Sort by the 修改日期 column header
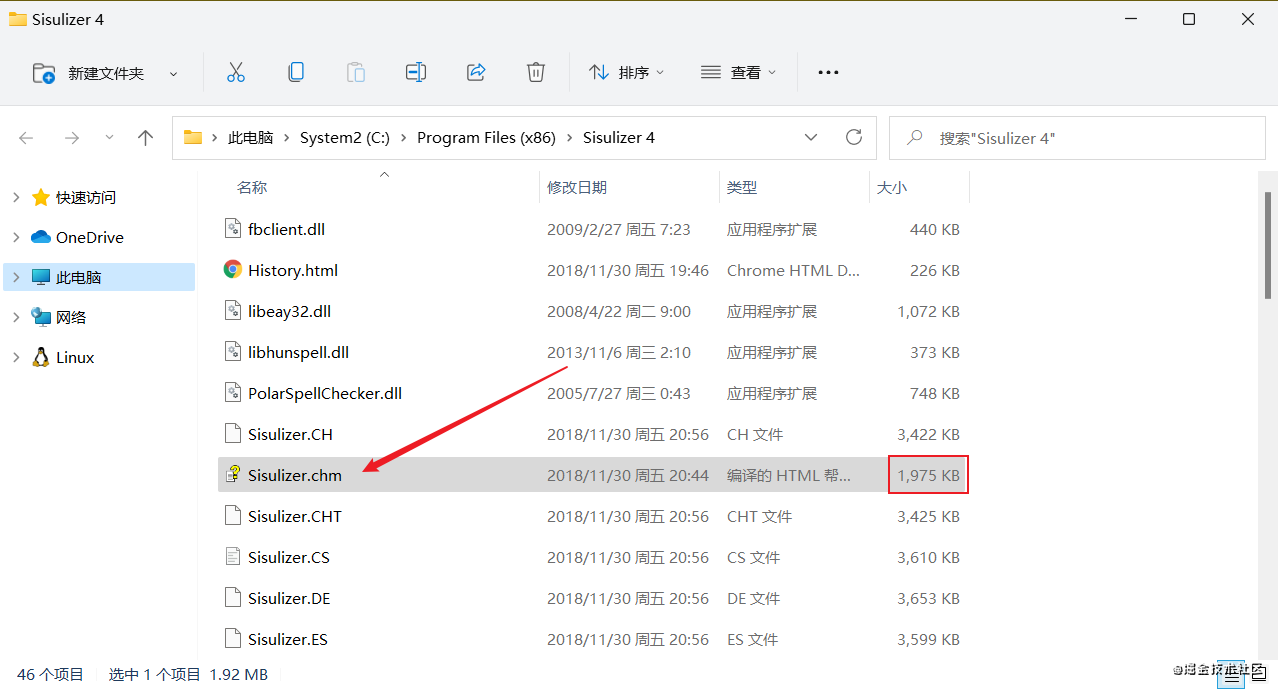 [577, 188]
